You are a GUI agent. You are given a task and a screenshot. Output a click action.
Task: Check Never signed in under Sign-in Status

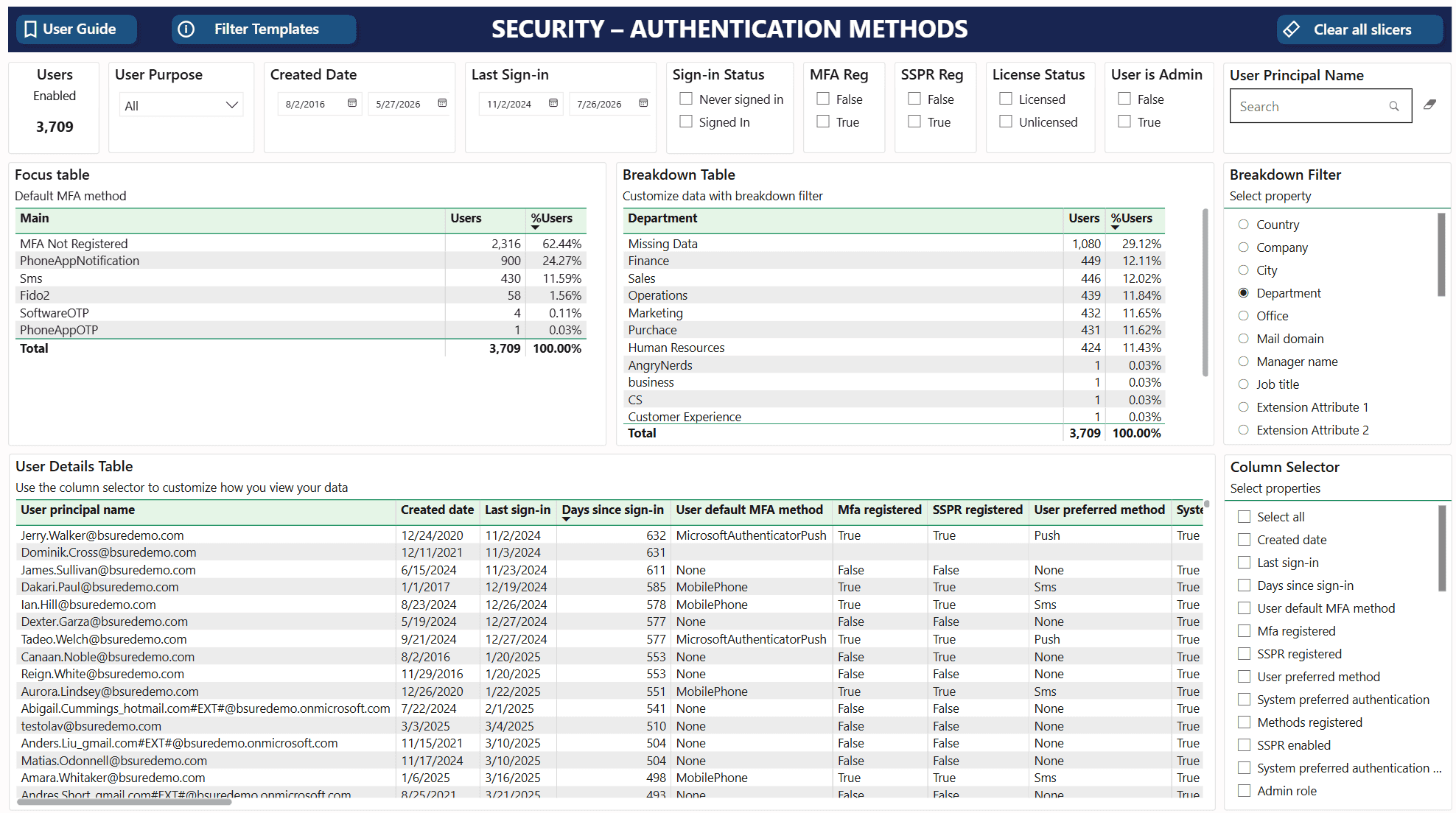686,99
